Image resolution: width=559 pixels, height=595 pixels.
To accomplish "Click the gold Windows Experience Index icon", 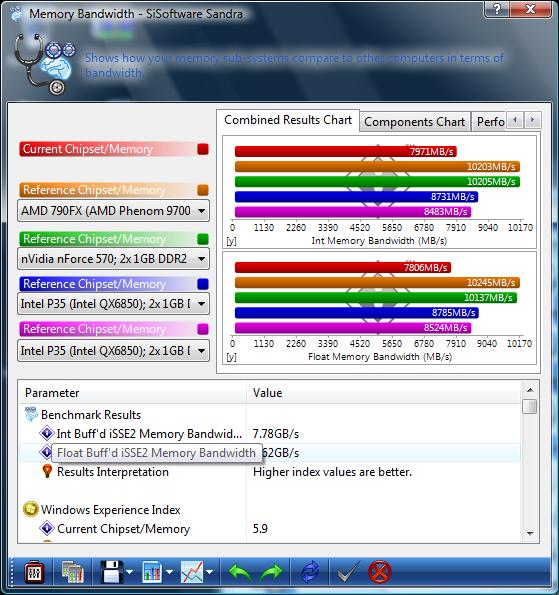I will (30, 509).
